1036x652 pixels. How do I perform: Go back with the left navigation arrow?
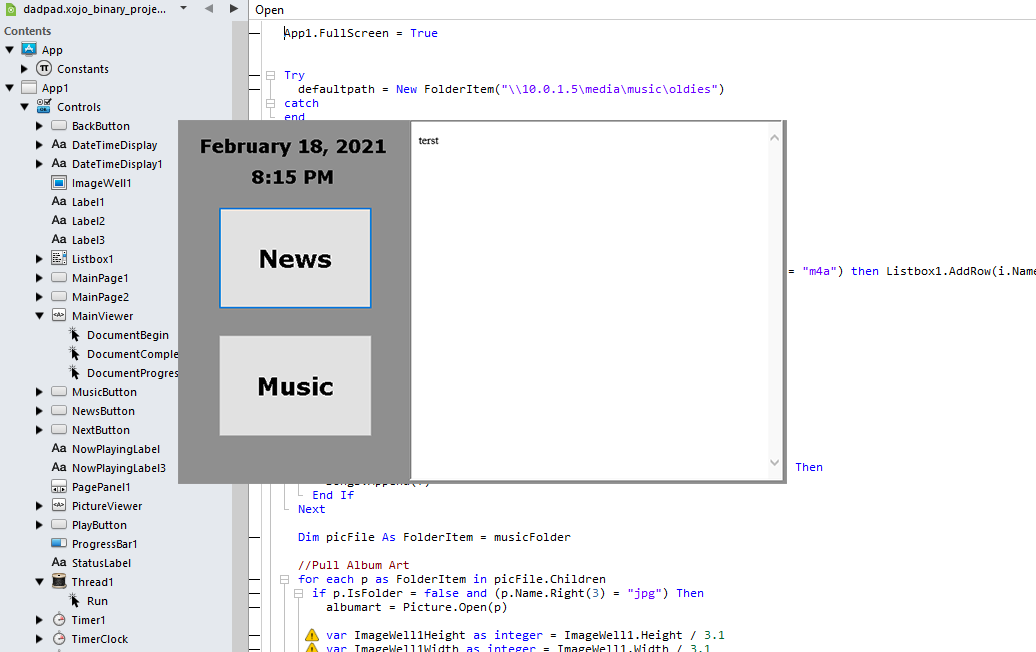pyautogui.click(x=209, y=8)
